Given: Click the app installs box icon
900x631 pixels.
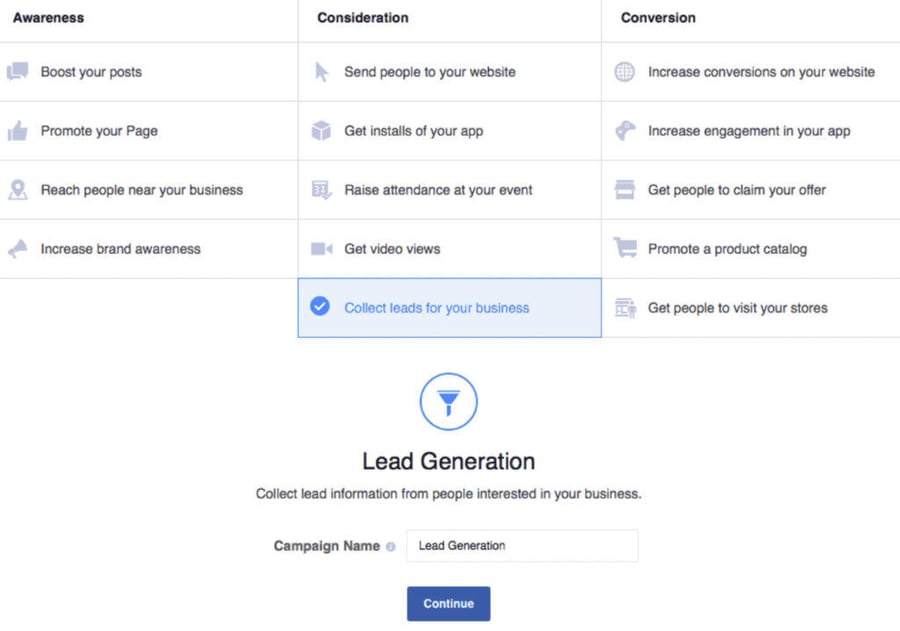Looking at the screenshot, I should tap(320, 130).
